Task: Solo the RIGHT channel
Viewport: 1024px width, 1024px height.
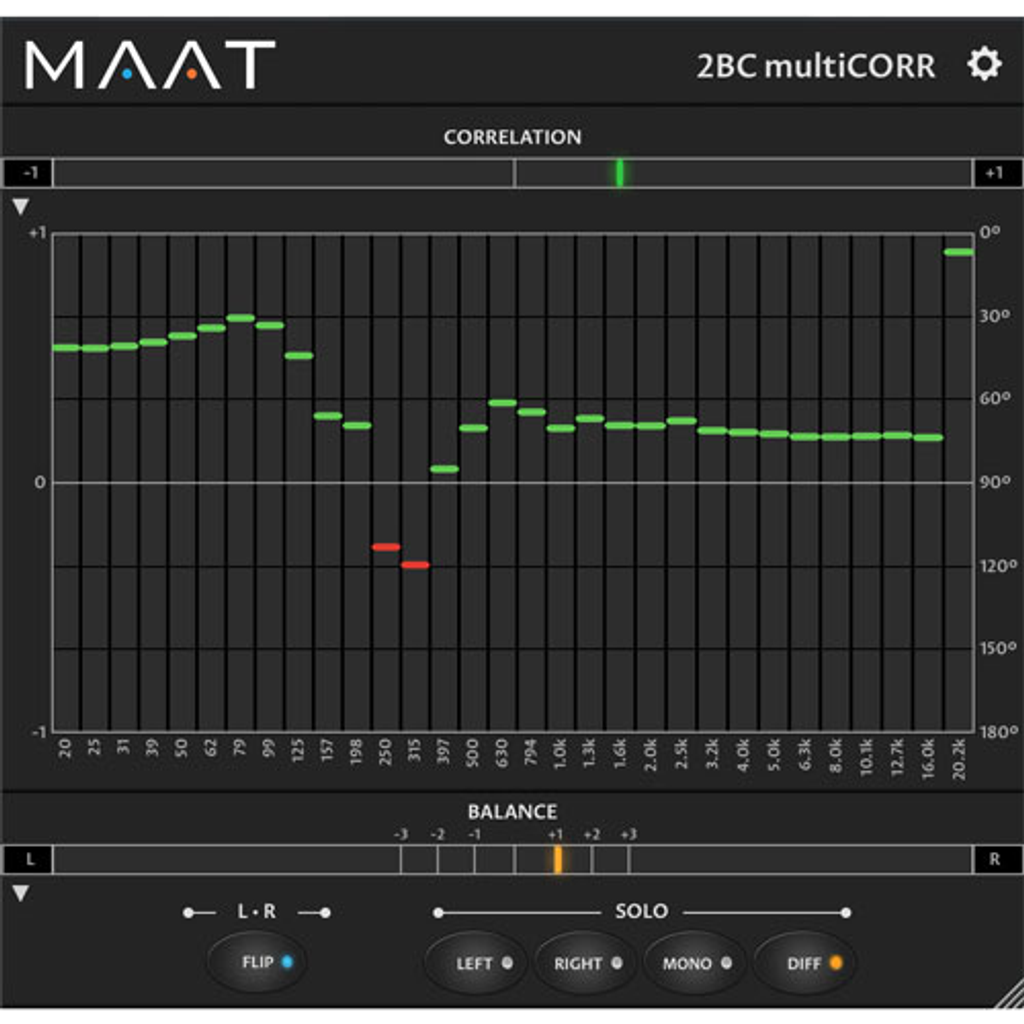Action: [x=584, y=963]
